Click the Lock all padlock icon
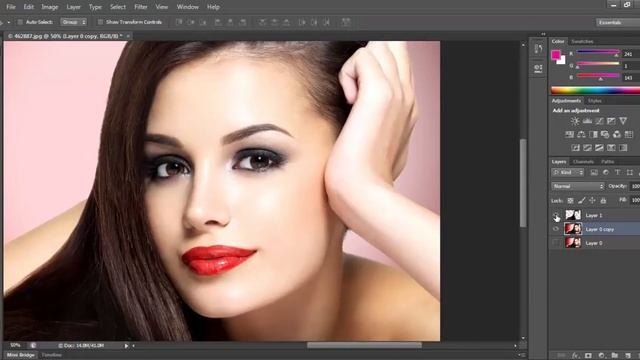This screenshot has height=360, width=640. pyautogui.click(x=603, y=200)
